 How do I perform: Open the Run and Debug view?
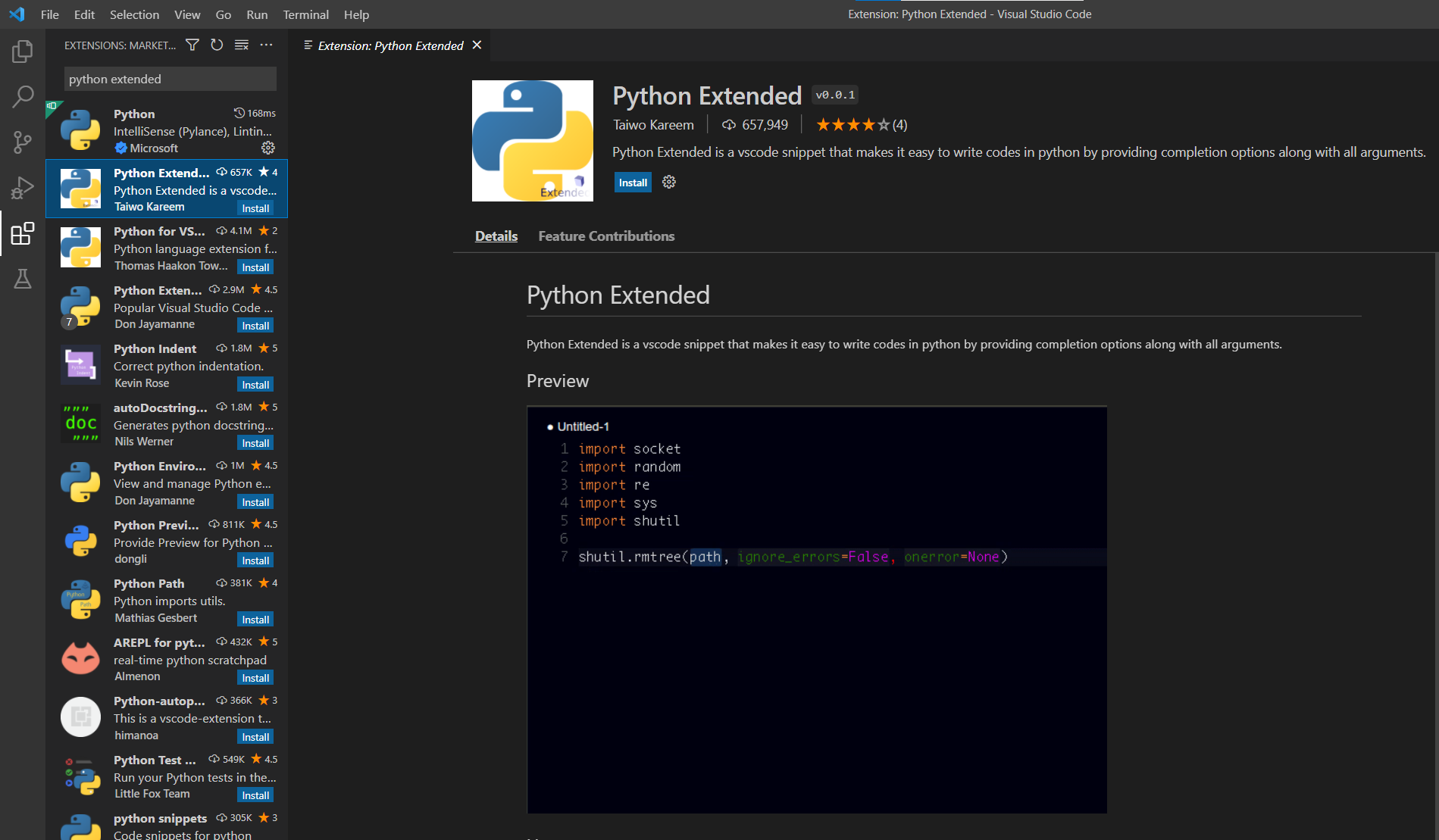pyautogui.click(x=23, y=188)
